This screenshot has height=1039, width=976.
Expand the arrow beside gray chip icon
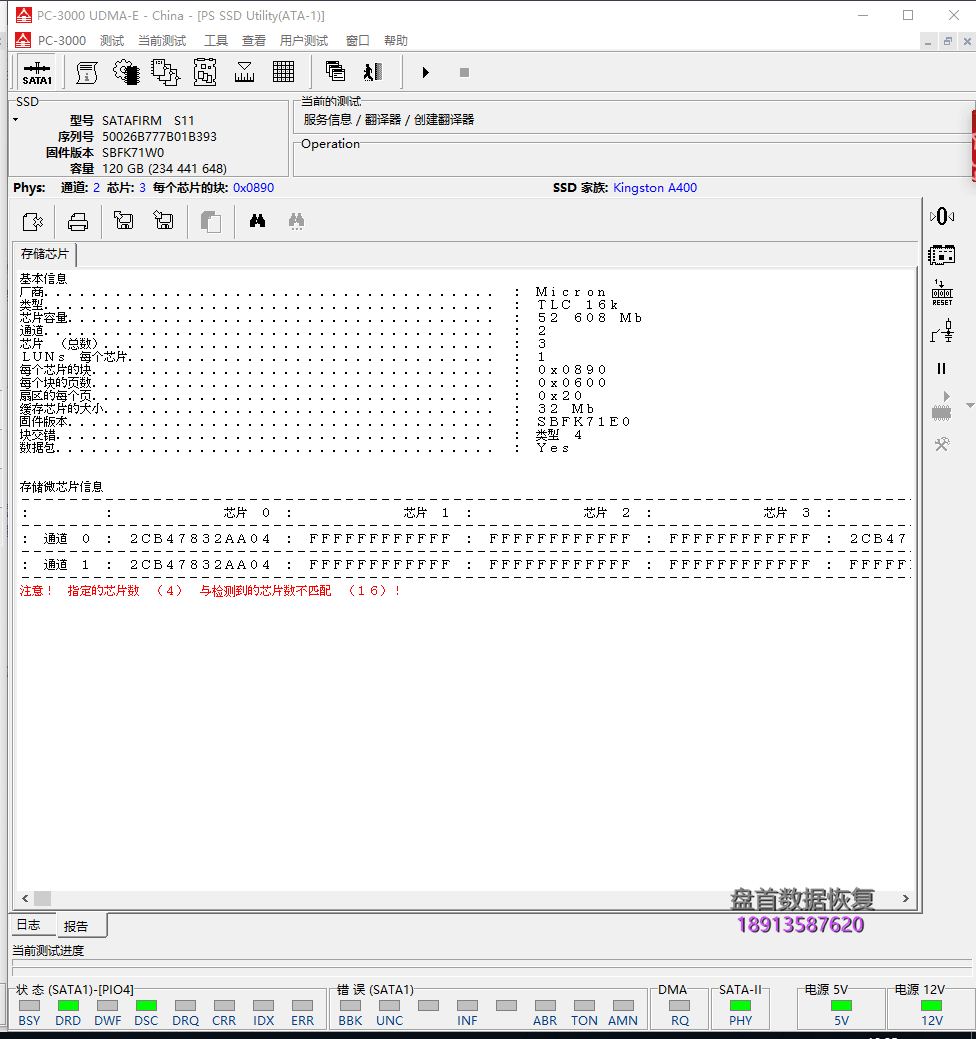point(970,405)
